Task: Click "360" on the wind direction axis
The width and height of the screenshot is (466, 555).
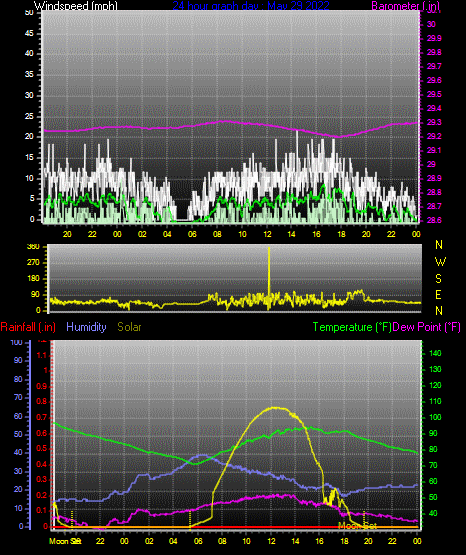Action: coord(33,247)
